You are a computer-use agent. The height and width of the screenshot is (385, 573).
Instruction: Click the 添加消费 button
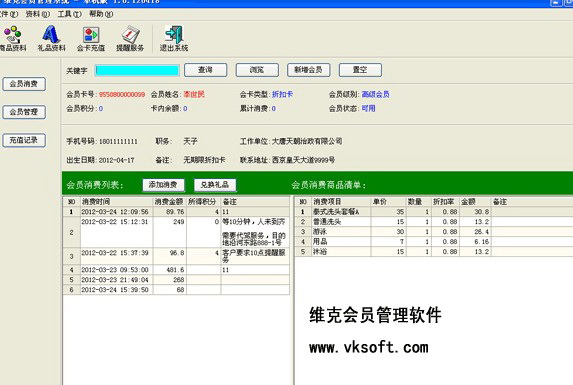(163, 185)
